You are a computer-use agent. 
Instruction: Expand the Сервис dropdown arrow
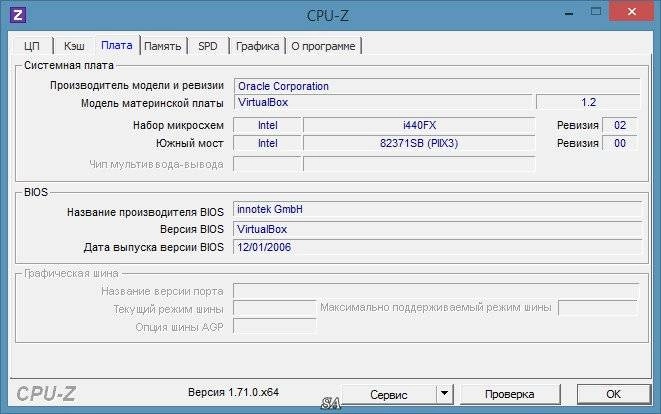pyautogui.click(x=444, y=394)
